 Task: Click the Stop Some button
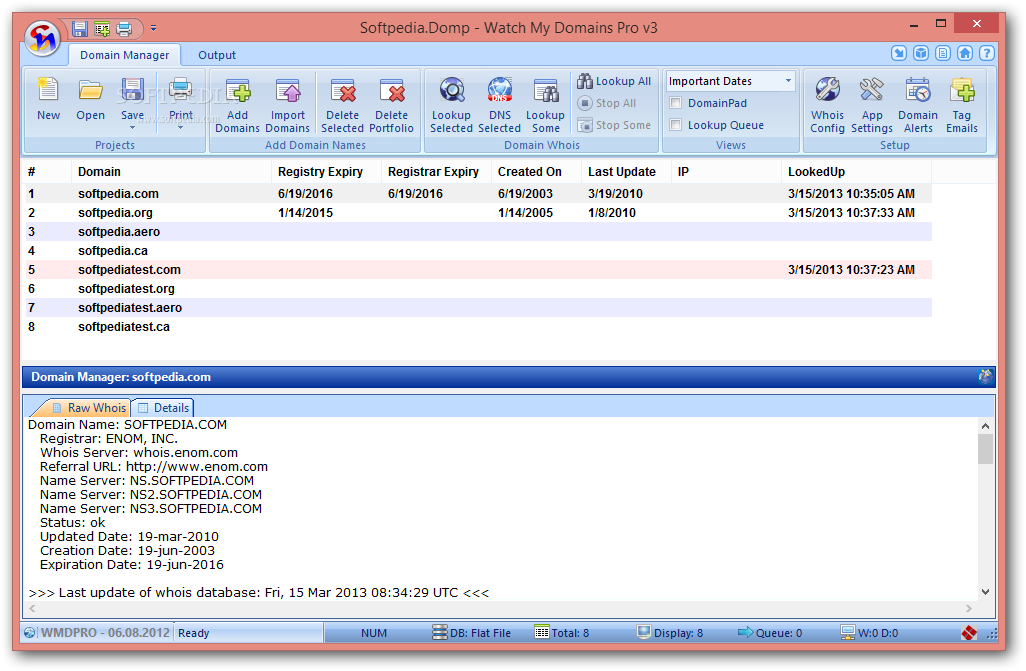point(614,125)
